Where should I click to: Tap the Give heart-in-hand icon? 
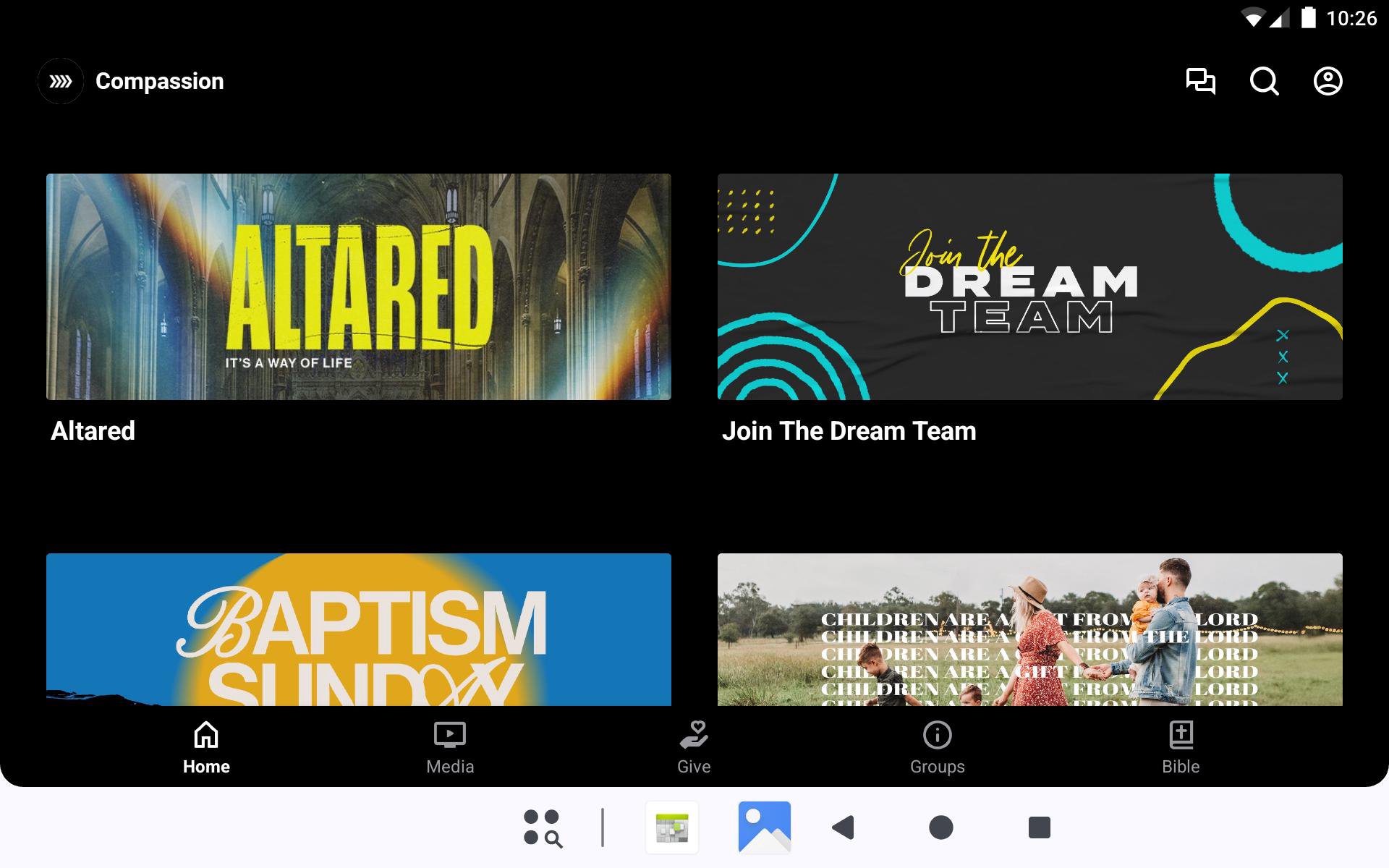(x=694, y=735)
